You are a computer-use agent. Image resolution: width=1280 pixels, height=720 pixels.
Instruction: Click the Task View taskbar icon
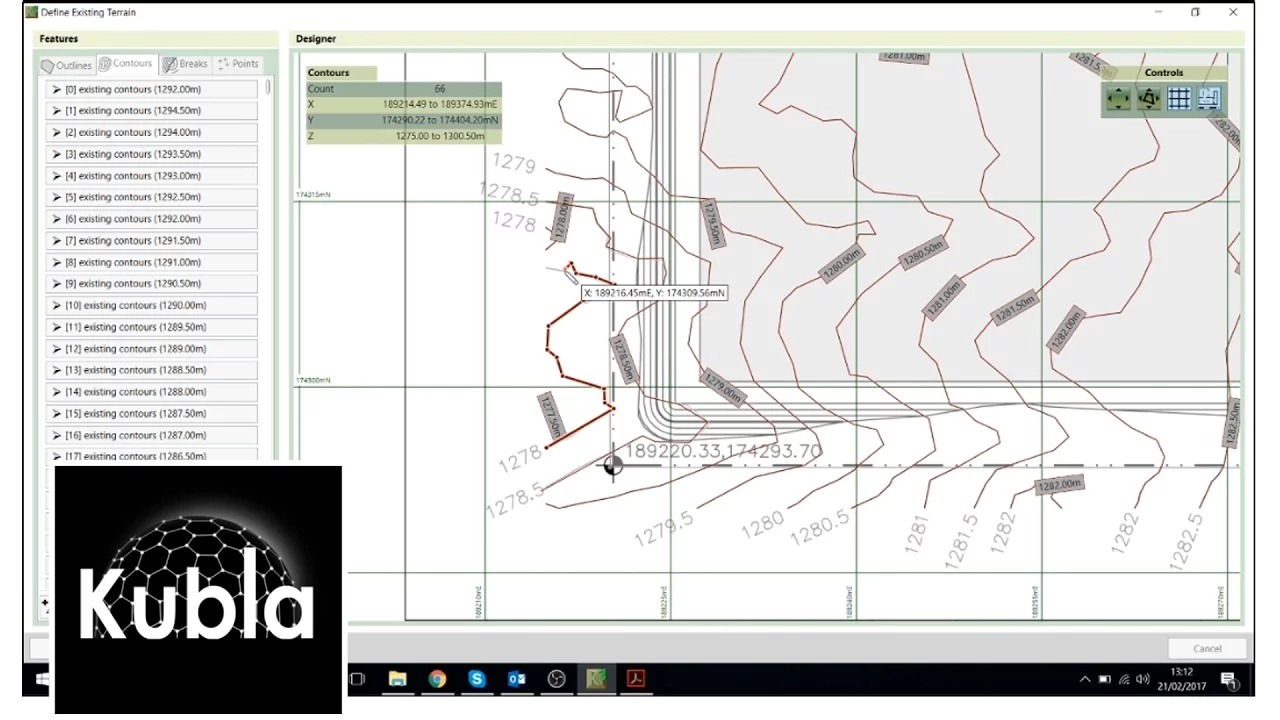357,679
